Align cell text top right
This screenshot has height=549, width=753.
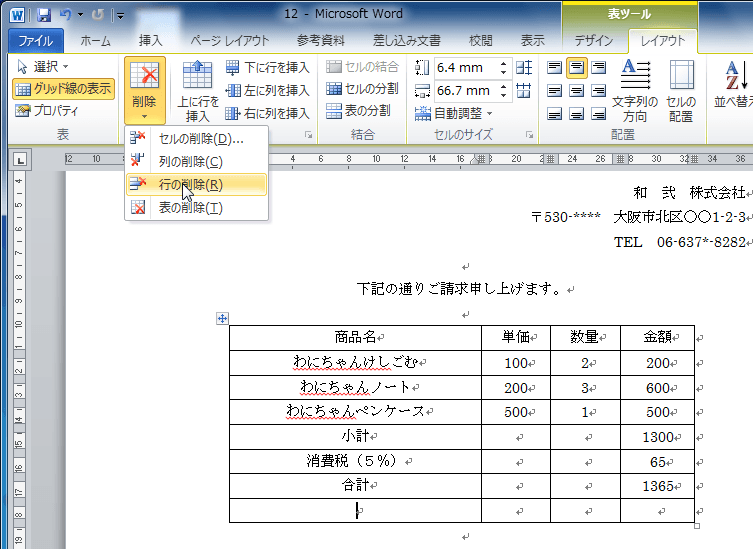(x=598, y=68)
